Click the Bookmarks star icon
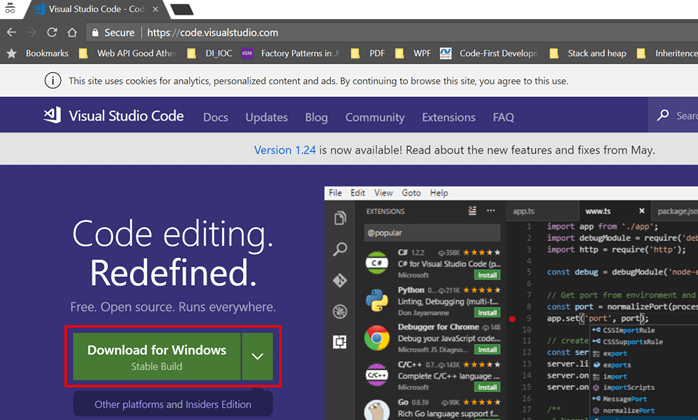This screenshot has height=420, width=698. [x=12, y=53]
